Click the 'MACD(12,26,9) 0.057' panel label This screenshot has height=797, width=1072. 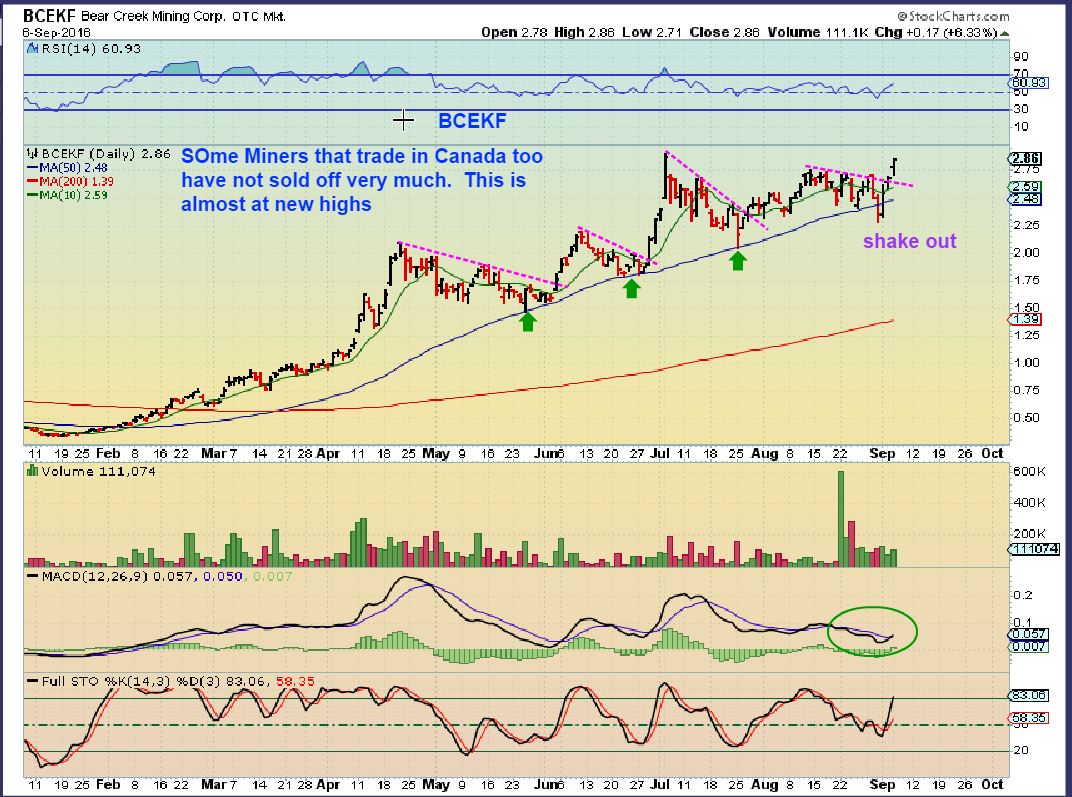click(x=109, y=576)
